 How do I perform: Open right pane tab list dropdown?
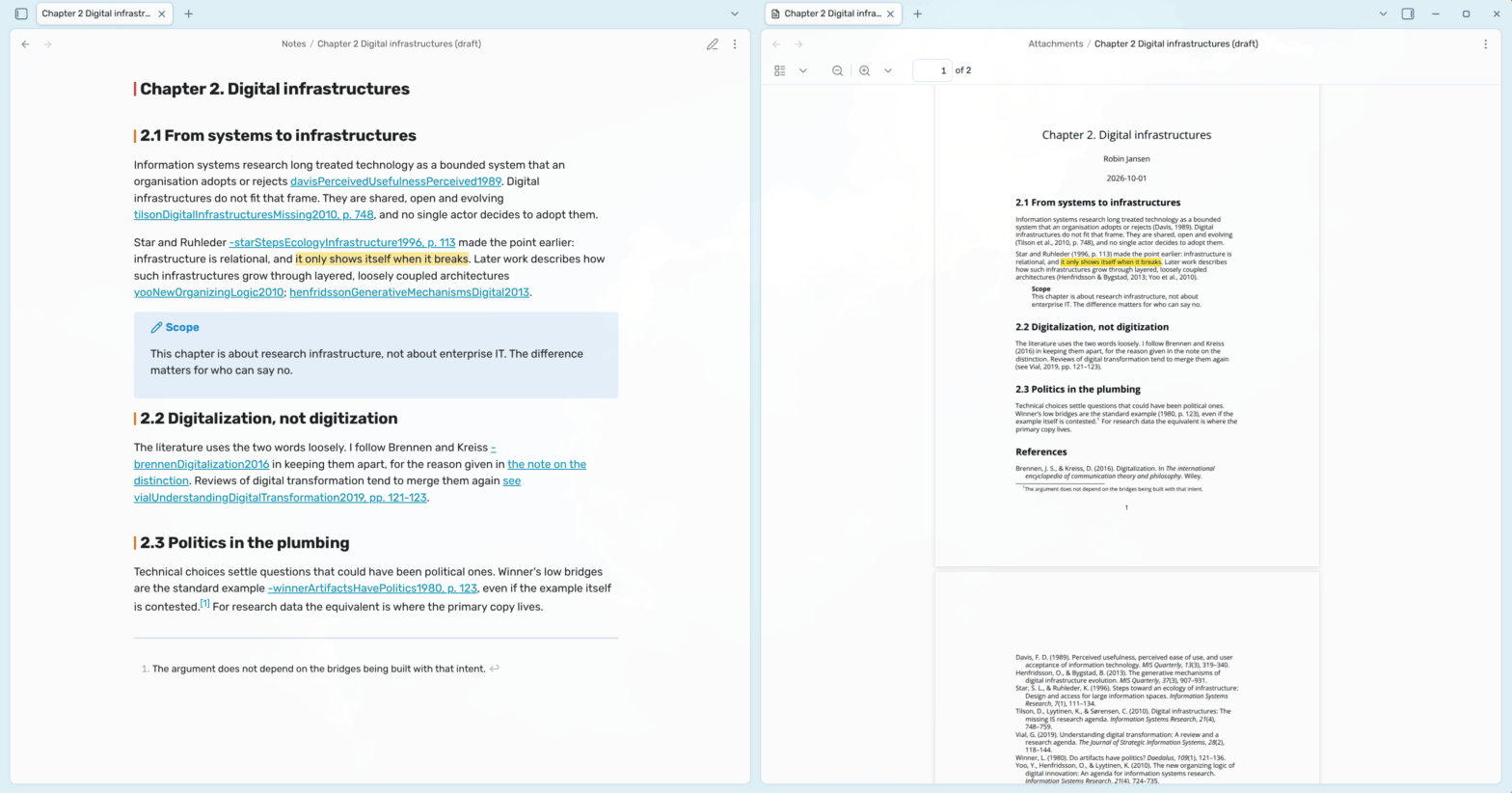tap(1383, 14)
